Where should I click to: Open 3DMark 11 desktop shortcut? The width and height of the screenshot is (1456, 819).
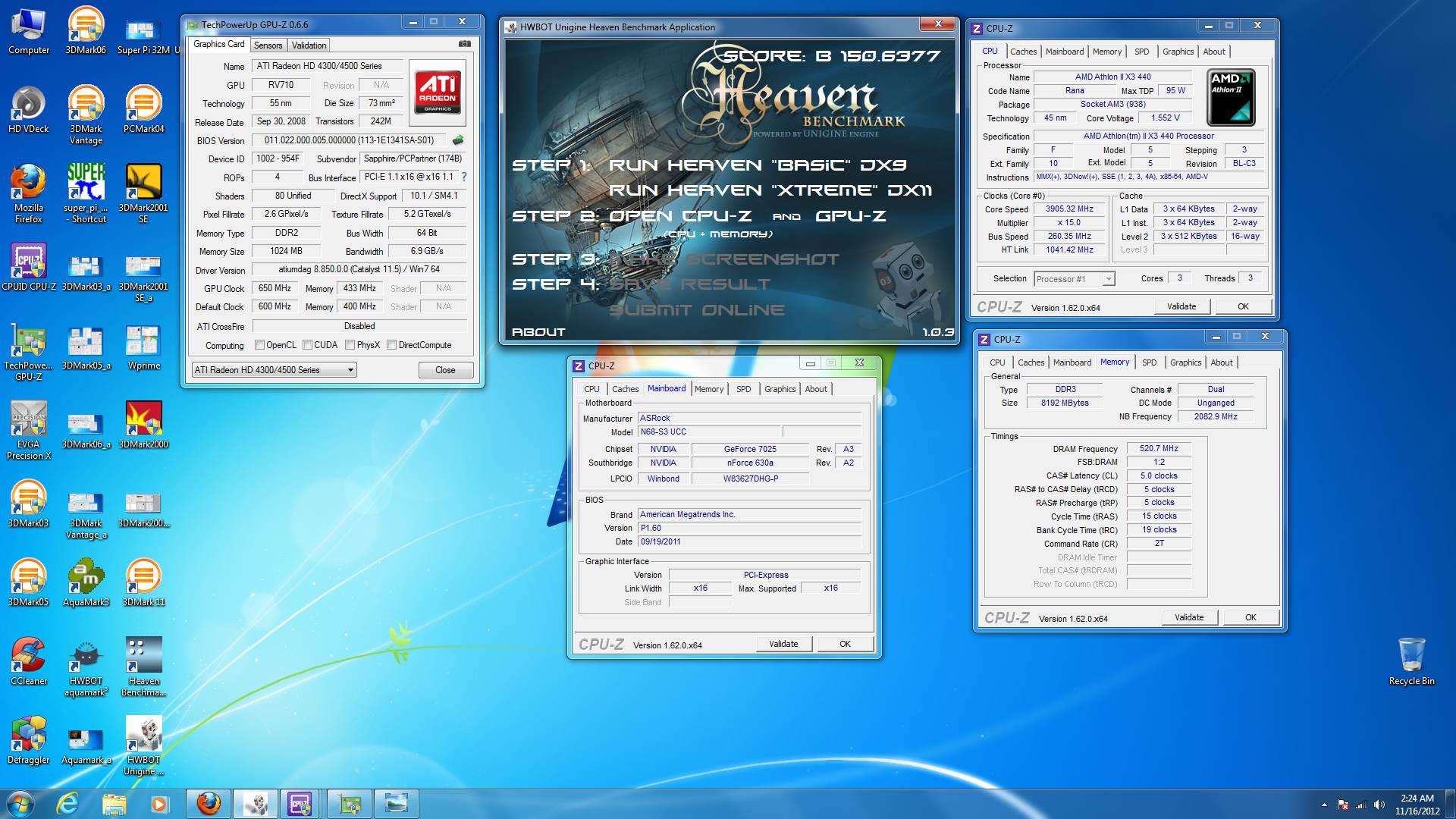[x=143, y=582]
